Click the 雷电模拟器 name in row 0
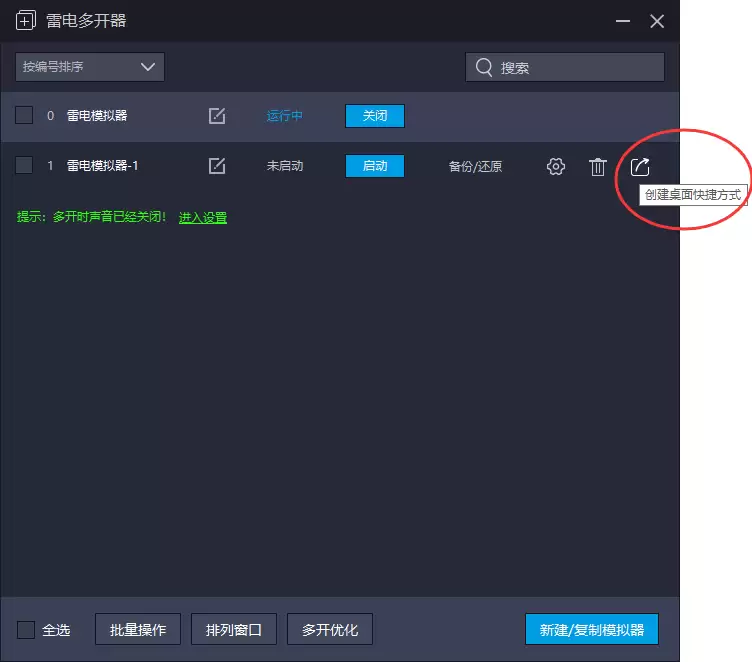752x662 pixels. (97, 116)
